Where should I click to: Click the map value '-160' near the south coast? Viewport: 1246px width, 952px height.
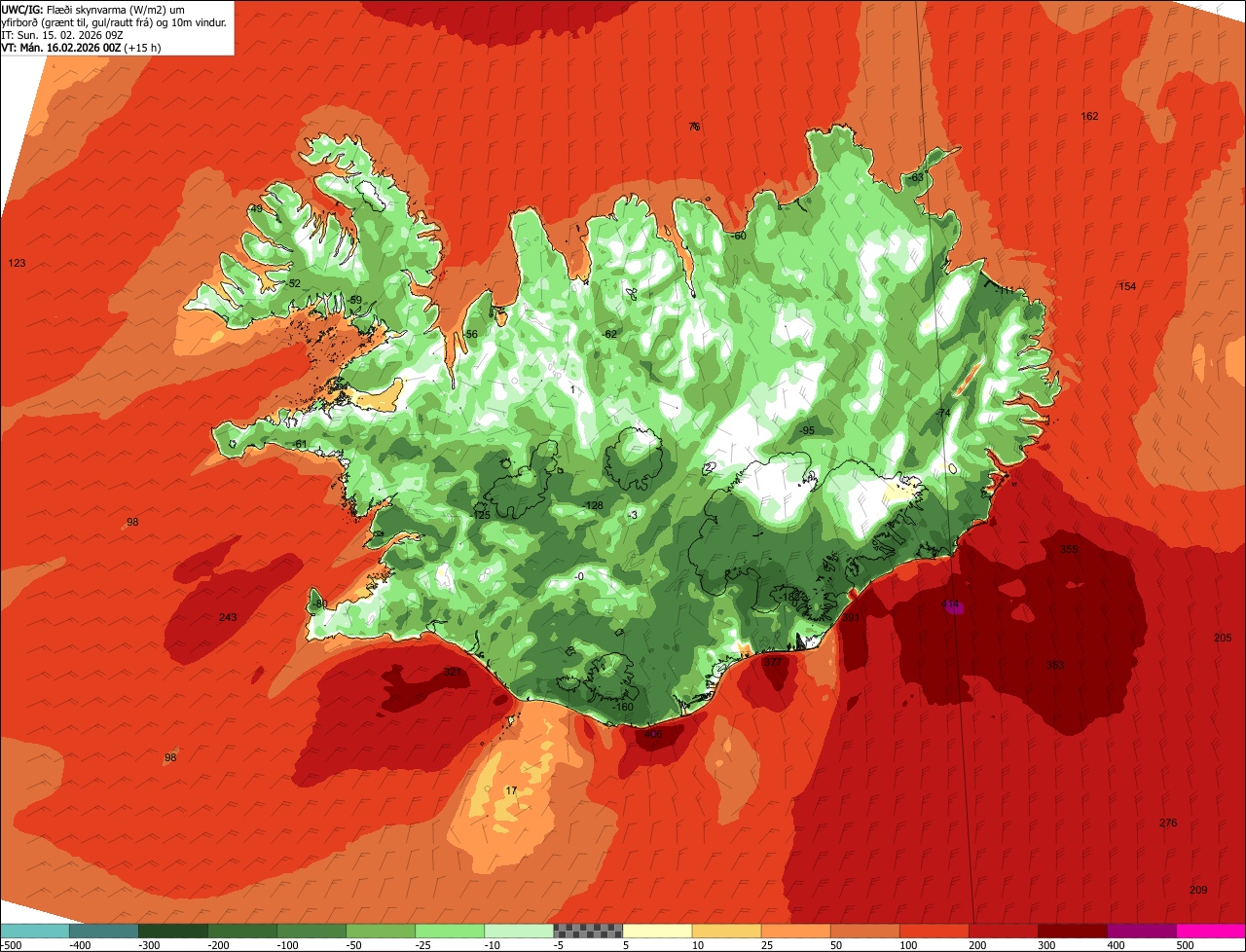pyautogui.click(x=623, y=708)
